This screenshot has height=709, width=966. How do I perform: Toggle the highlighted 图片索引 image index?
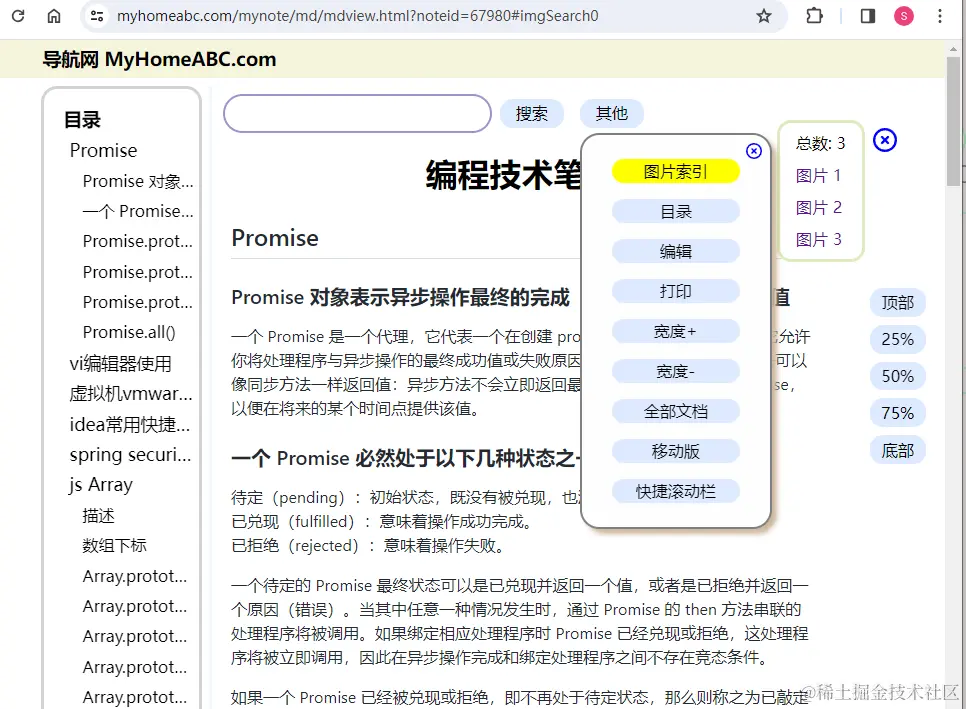click(x=676, y=171)
